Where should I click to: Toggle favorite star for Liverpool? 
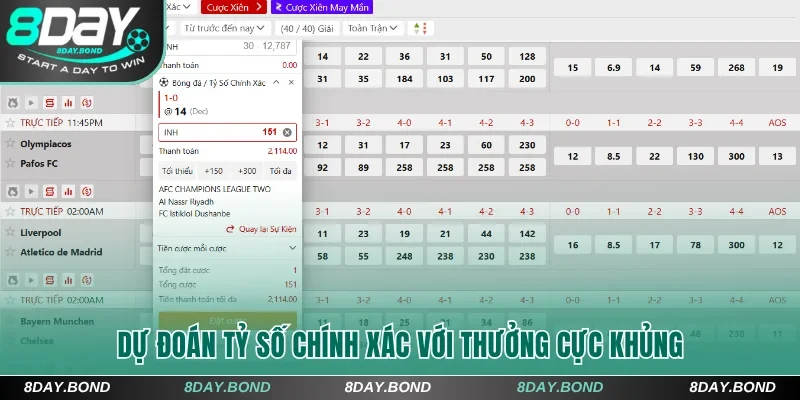(x=12, y=231)
